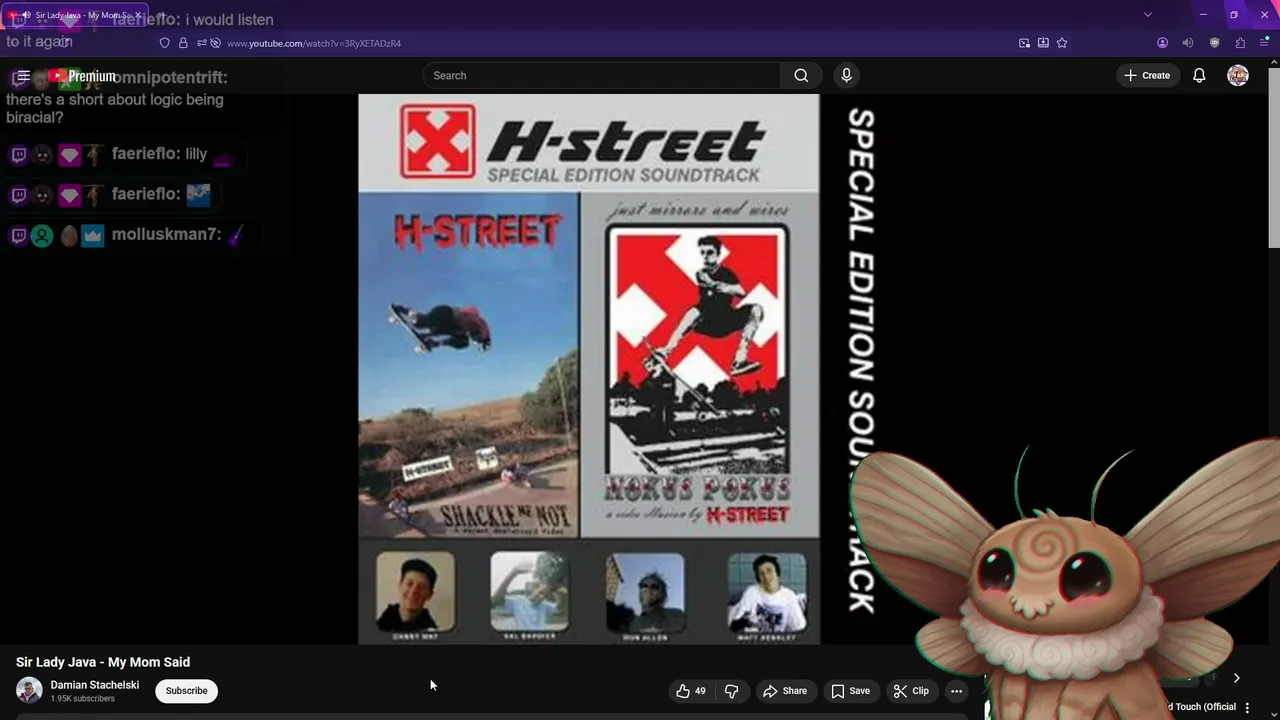Click the YouTube URL in address bar

click(x=314, y=43)
